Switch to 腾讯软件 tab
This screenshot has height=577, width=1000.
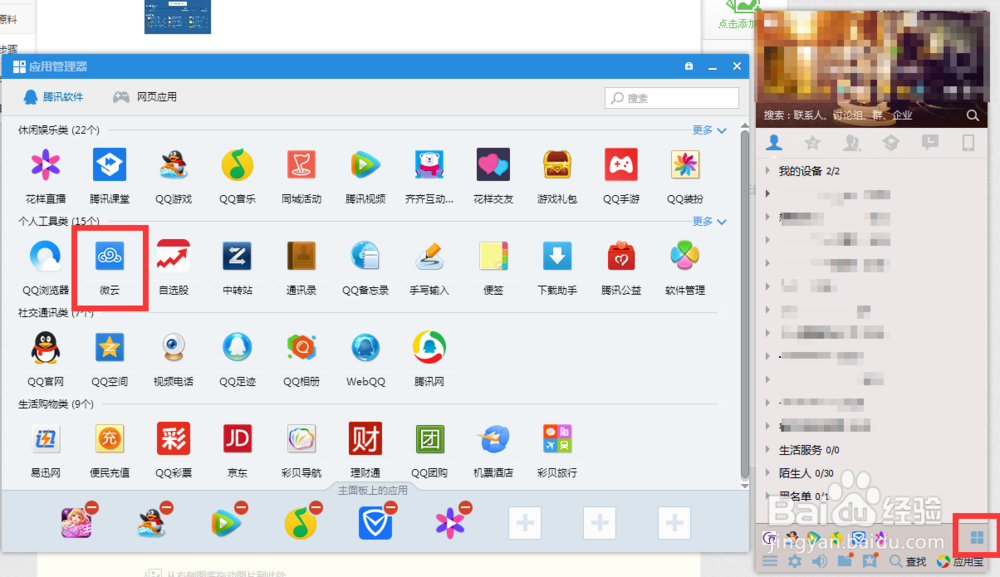(x=53, y=97)
